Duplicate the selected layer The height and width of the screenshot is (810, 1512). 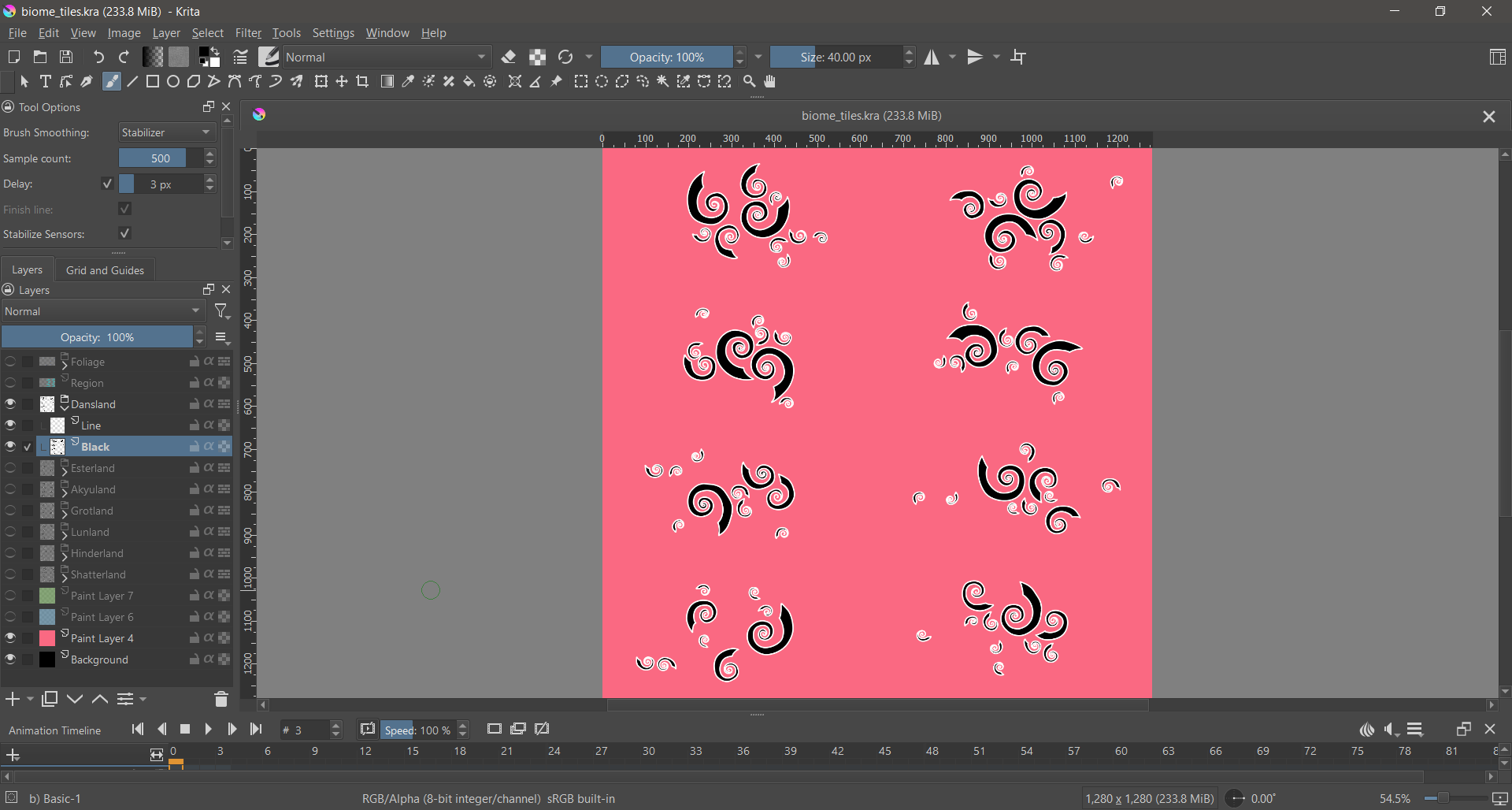click(x=50, y=699)
